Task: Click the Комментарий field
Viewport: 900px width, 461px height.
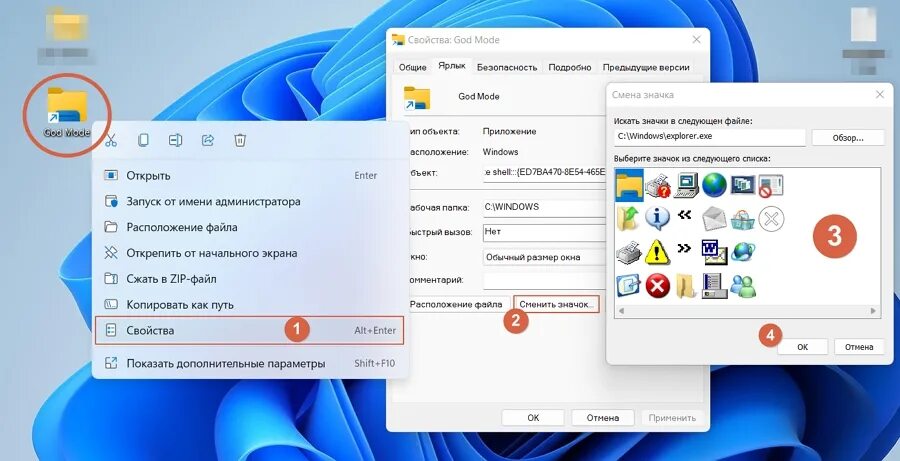Action: [545, 280]
